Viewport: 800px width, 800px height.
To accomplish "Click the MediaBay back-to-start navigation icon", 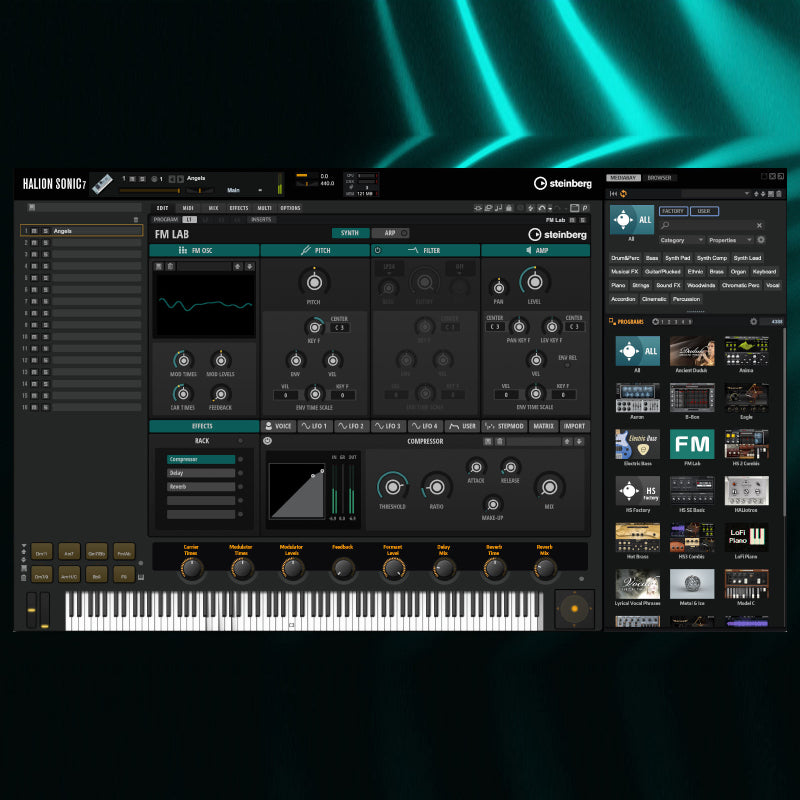I will tap(613, 194).
